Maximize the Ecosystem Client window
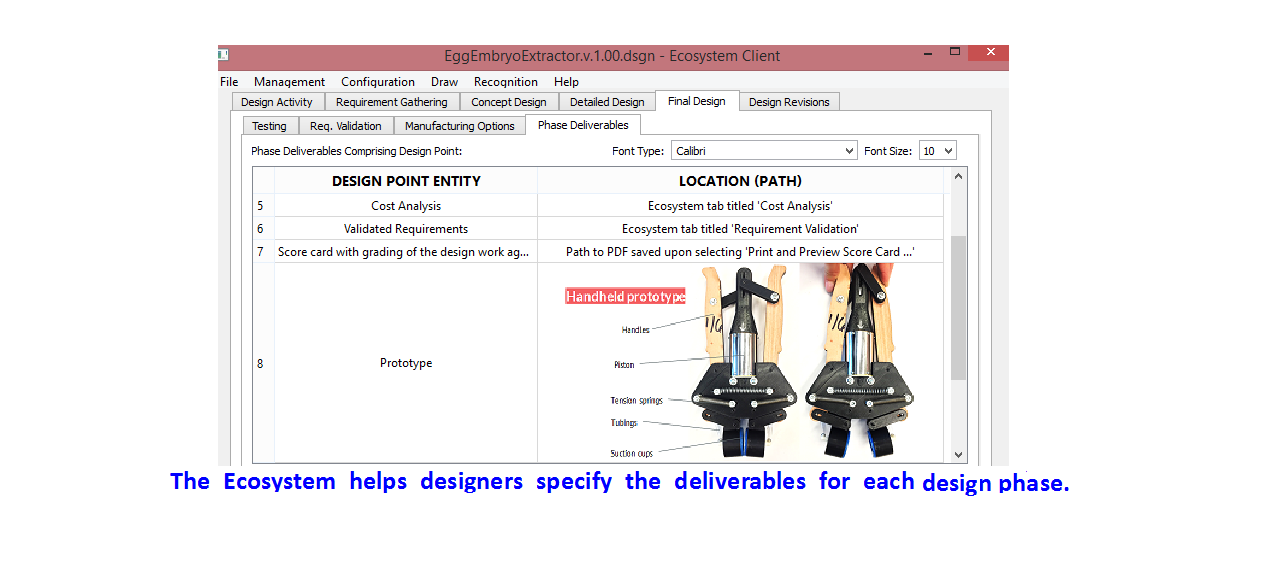The width and height of the screenshot is (1276, 571). click(x=955, y=52)
